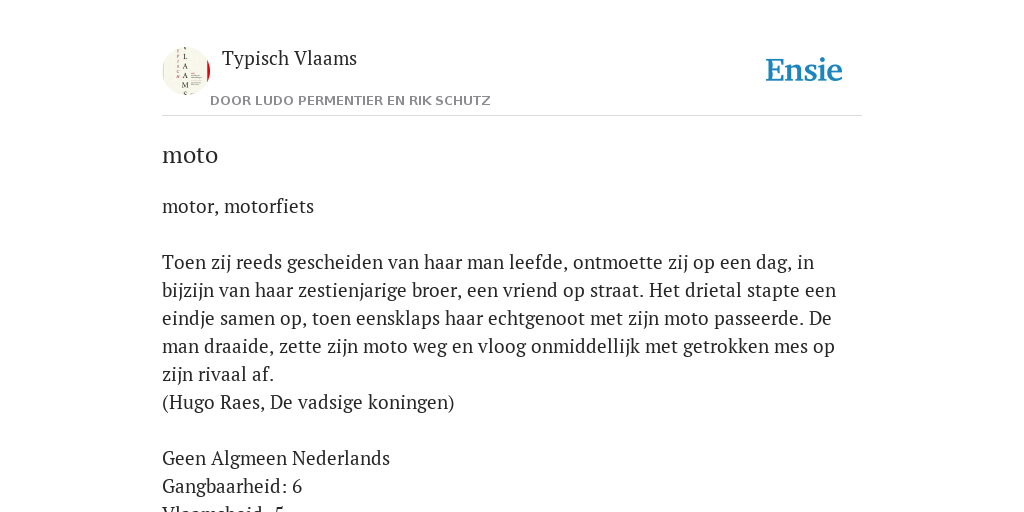Open the Ensie logo link
Screen dimensions: 1024x512
coord(803,70)
